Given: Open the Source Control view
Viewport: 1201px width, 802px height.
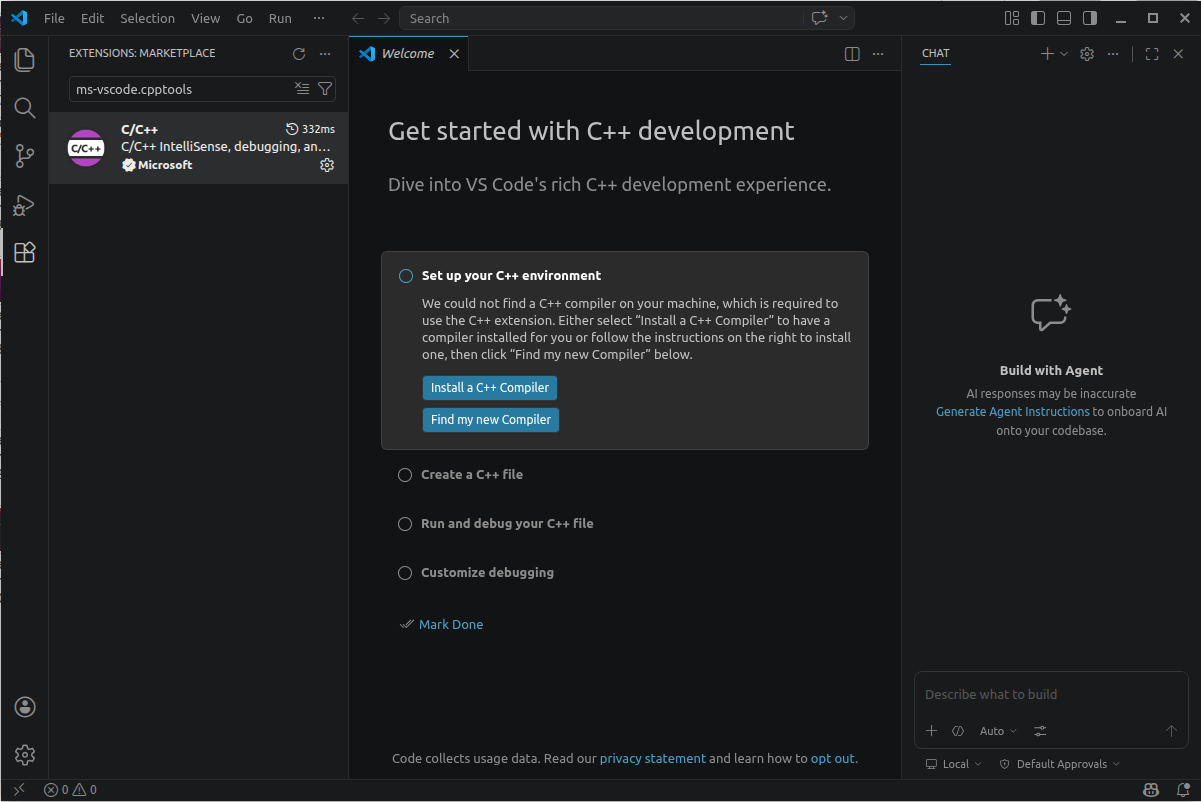Looking at the screenshot, I should (x=25, y=156).
